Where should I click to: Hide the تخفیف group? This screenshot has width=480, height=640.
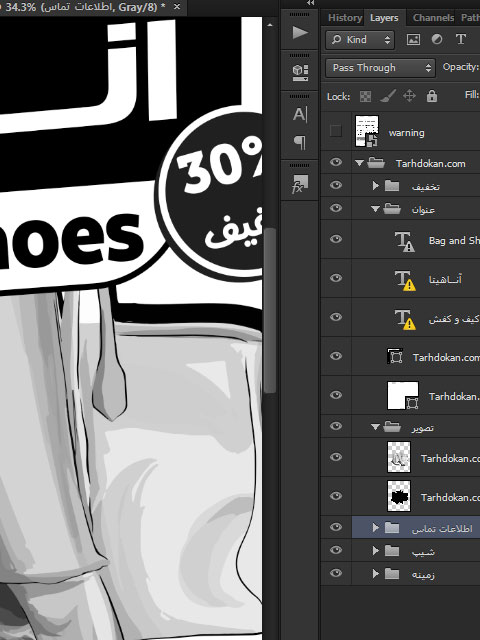[336, 185]
